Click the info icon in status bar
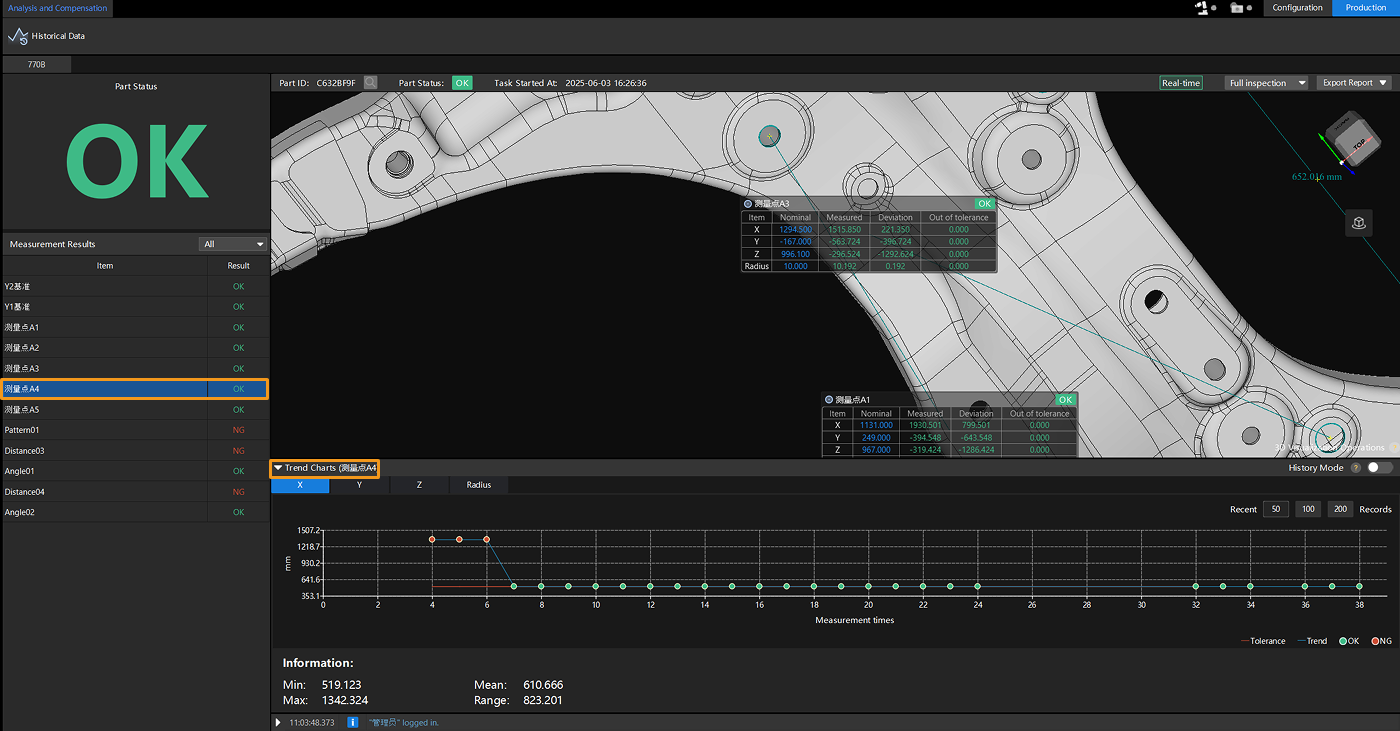 352,722
